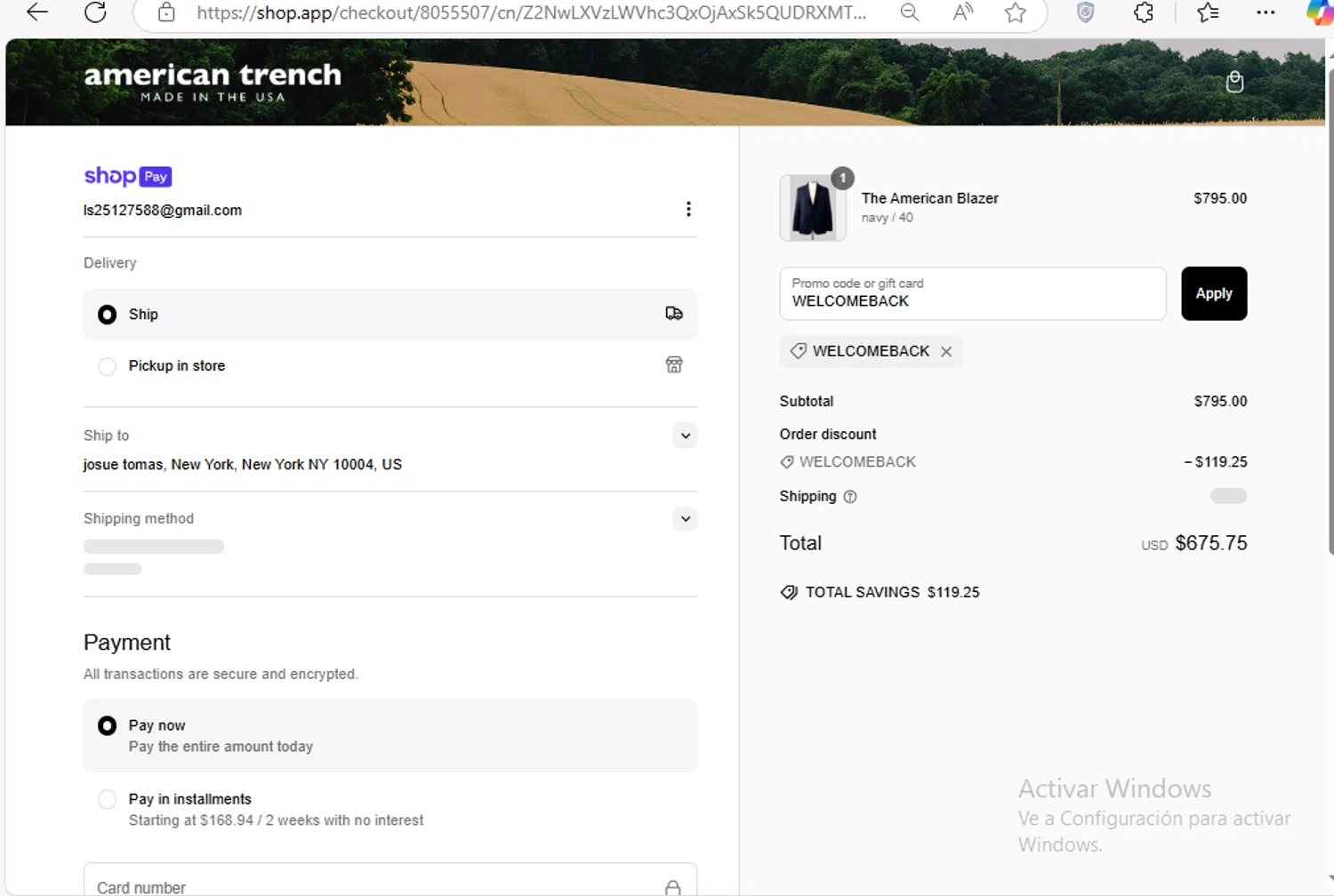Screen dimensions: 1334x896
Task: Click the total amount $675.75
Action: pos(1210,543)
